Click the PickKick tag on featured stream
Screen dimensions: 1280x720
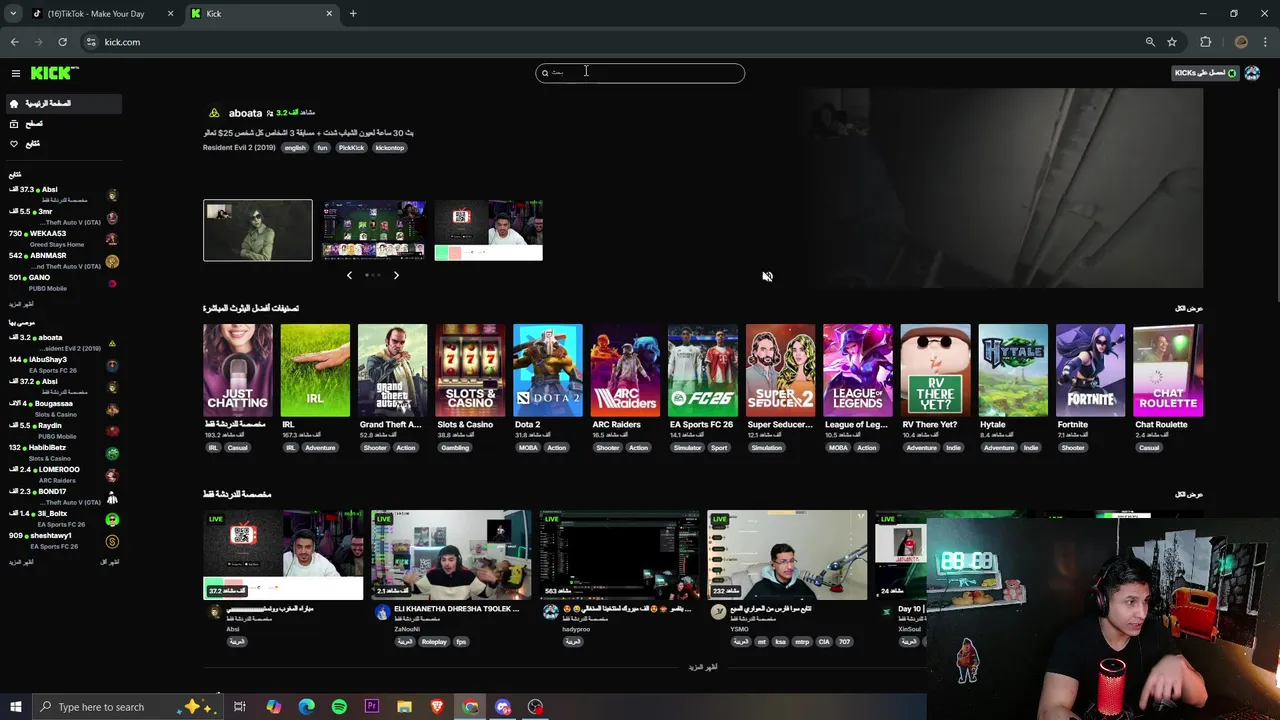tap(351, 148)
